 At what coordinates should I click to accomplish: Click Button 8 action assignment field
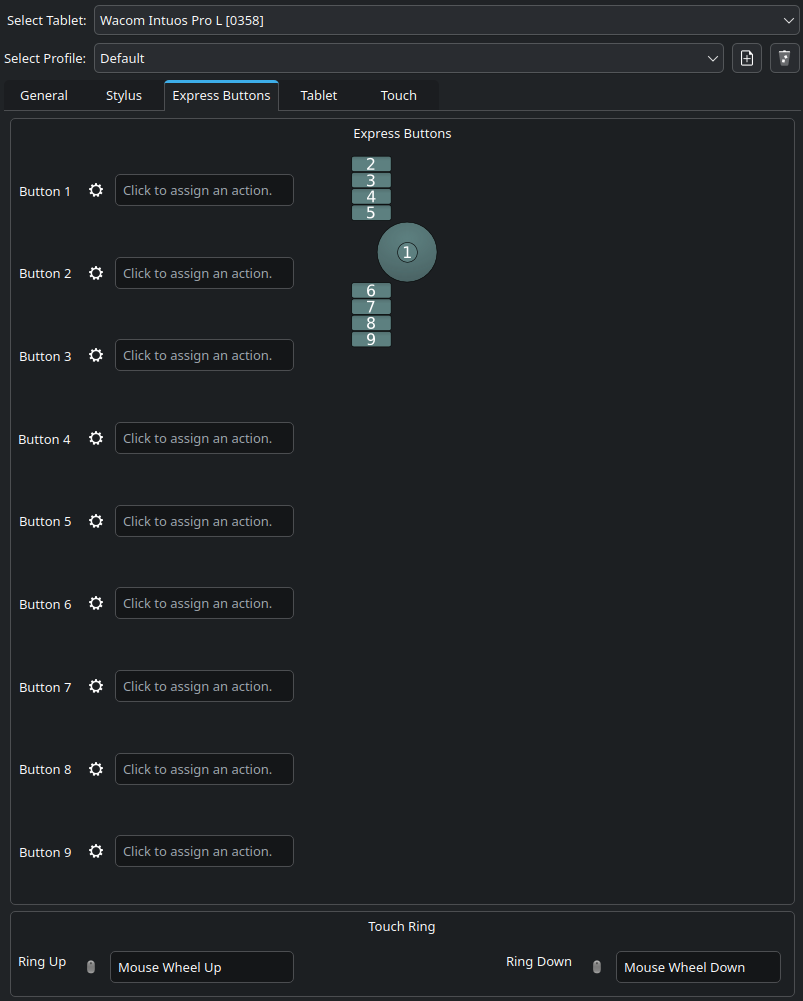pyautogui.click(x=204, y=769)
